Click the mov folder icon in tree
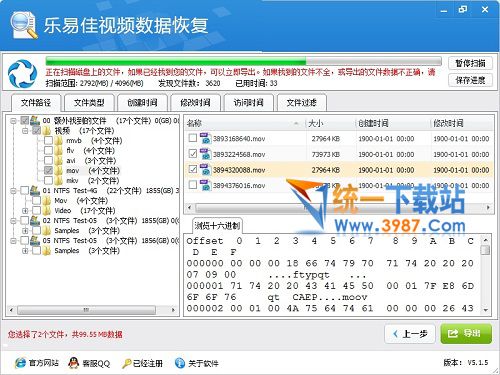This screenshot has height=375, width=500. tap(59, 171)
